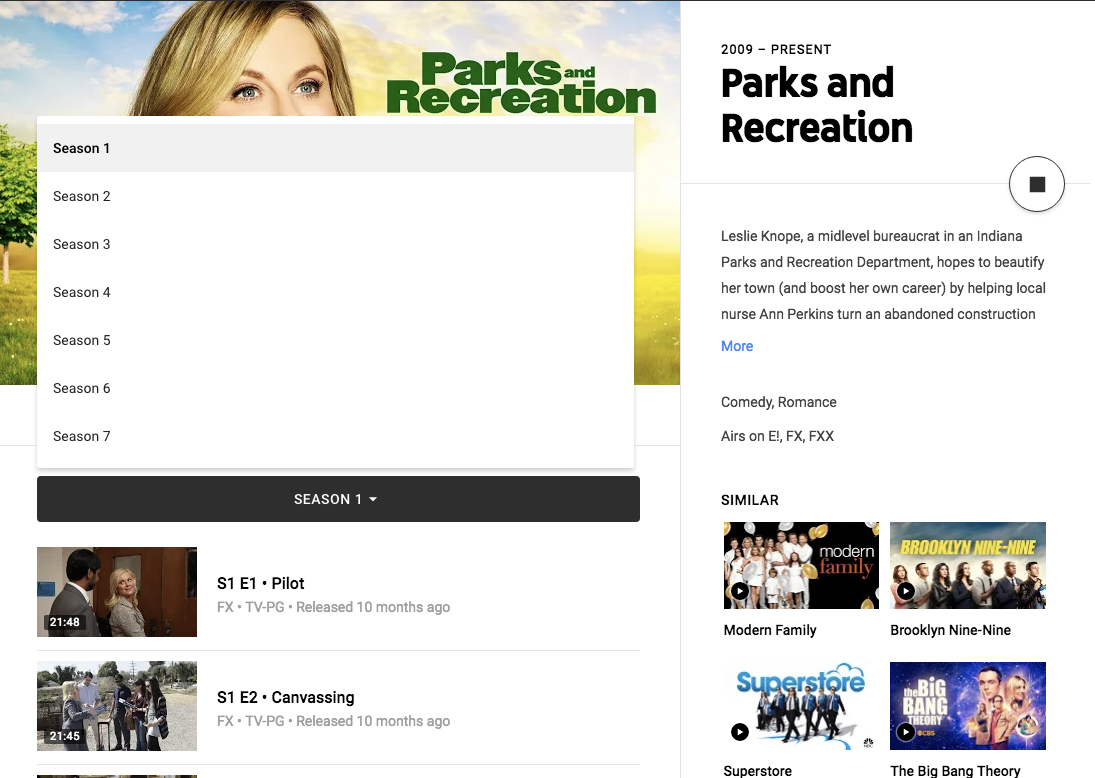
Task: Pick Season 4 from the season menu
Action: pos(335,292)
